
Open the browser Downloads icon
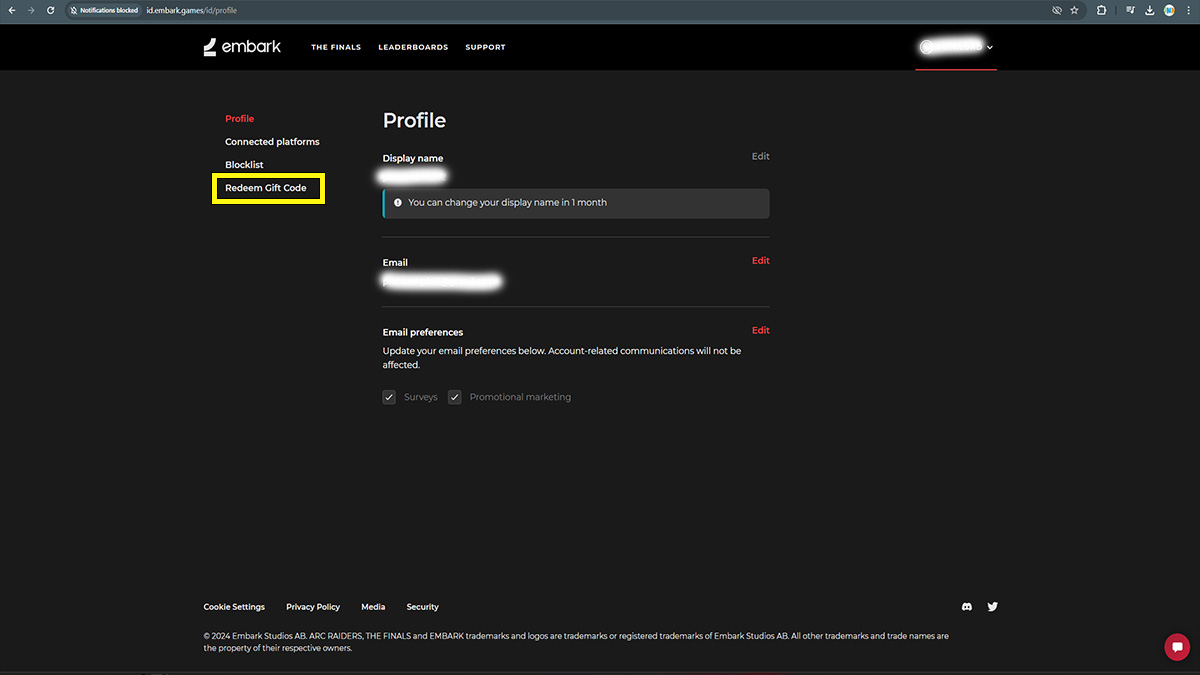1150,10
